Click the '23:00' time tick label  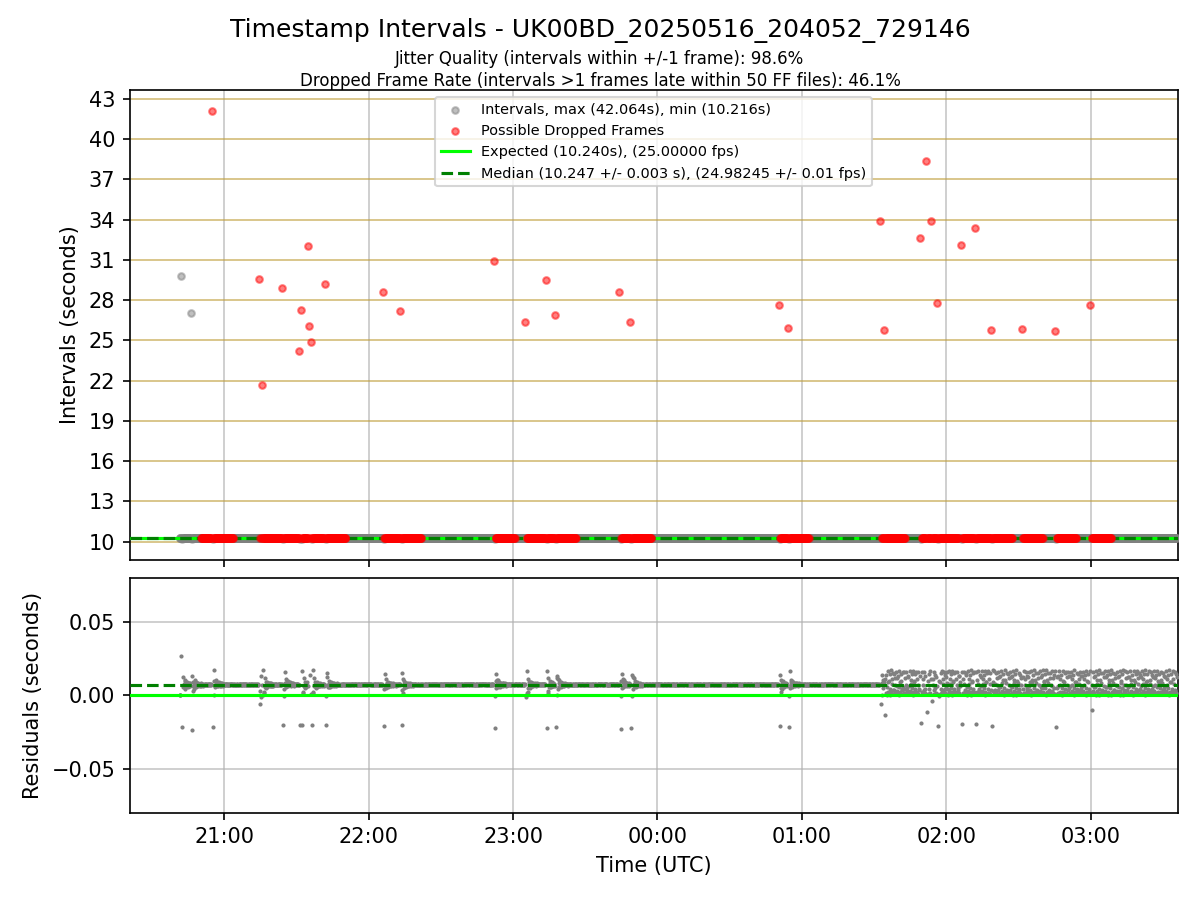point(513,834)
